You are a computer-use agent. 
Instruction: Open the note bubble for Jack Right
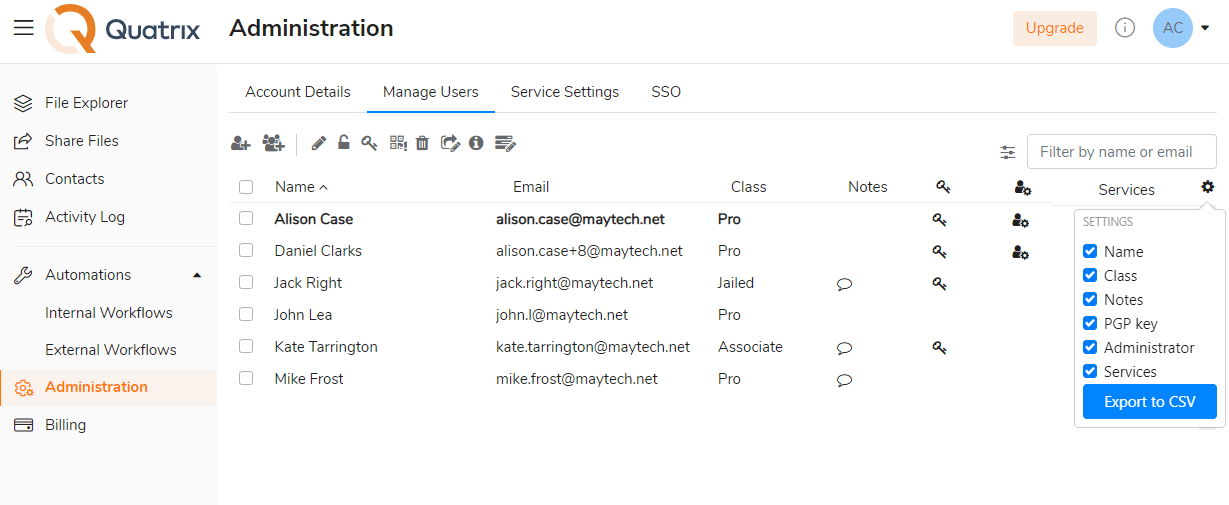[x=844, y=284]
